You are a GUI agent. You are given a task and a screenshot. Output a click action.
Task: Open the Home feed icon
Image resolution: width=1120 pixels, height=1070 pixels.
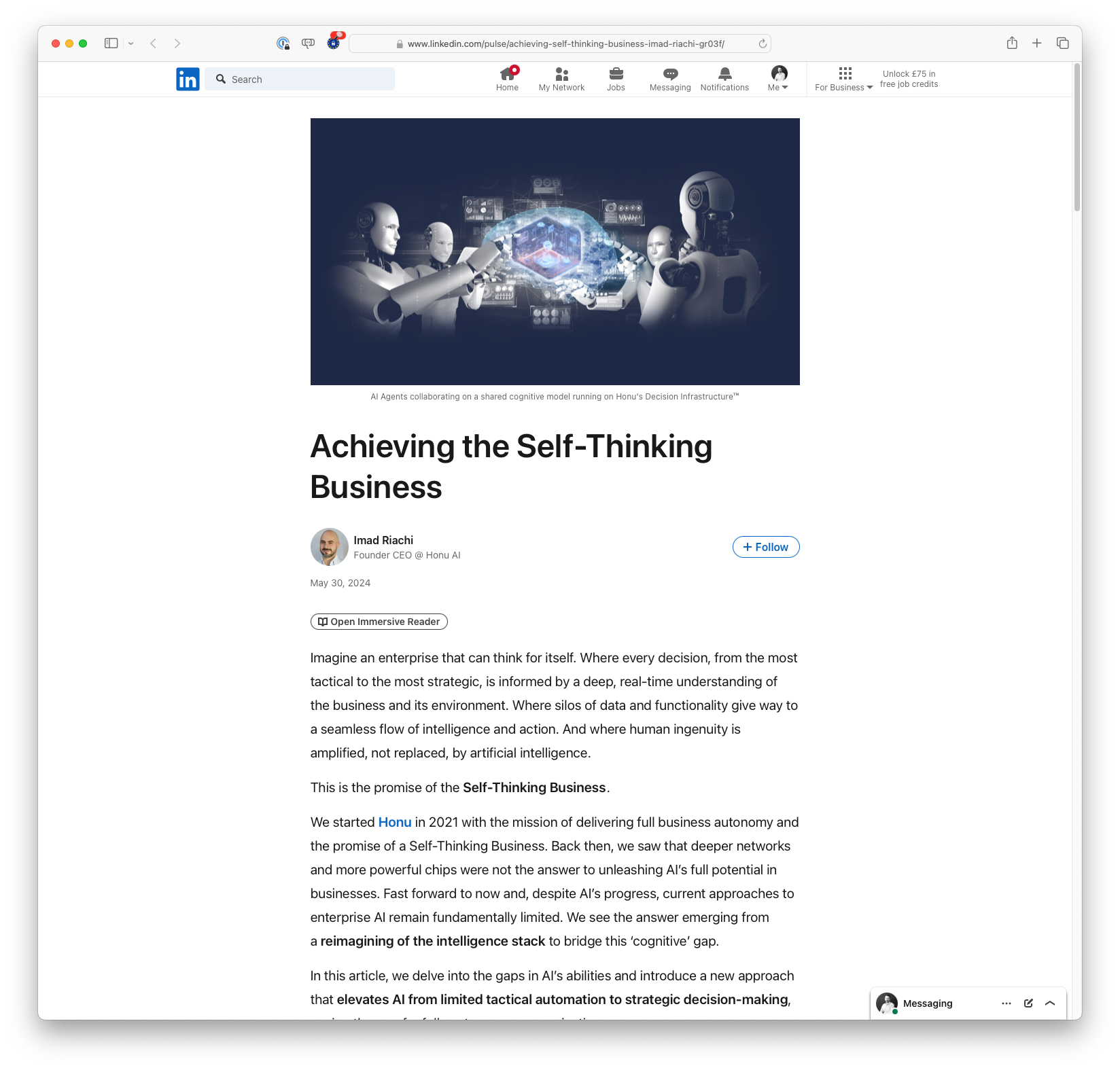tap(507, 74)
